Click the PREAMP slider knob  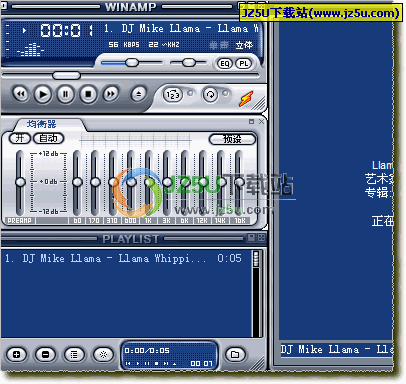point(20,182)
